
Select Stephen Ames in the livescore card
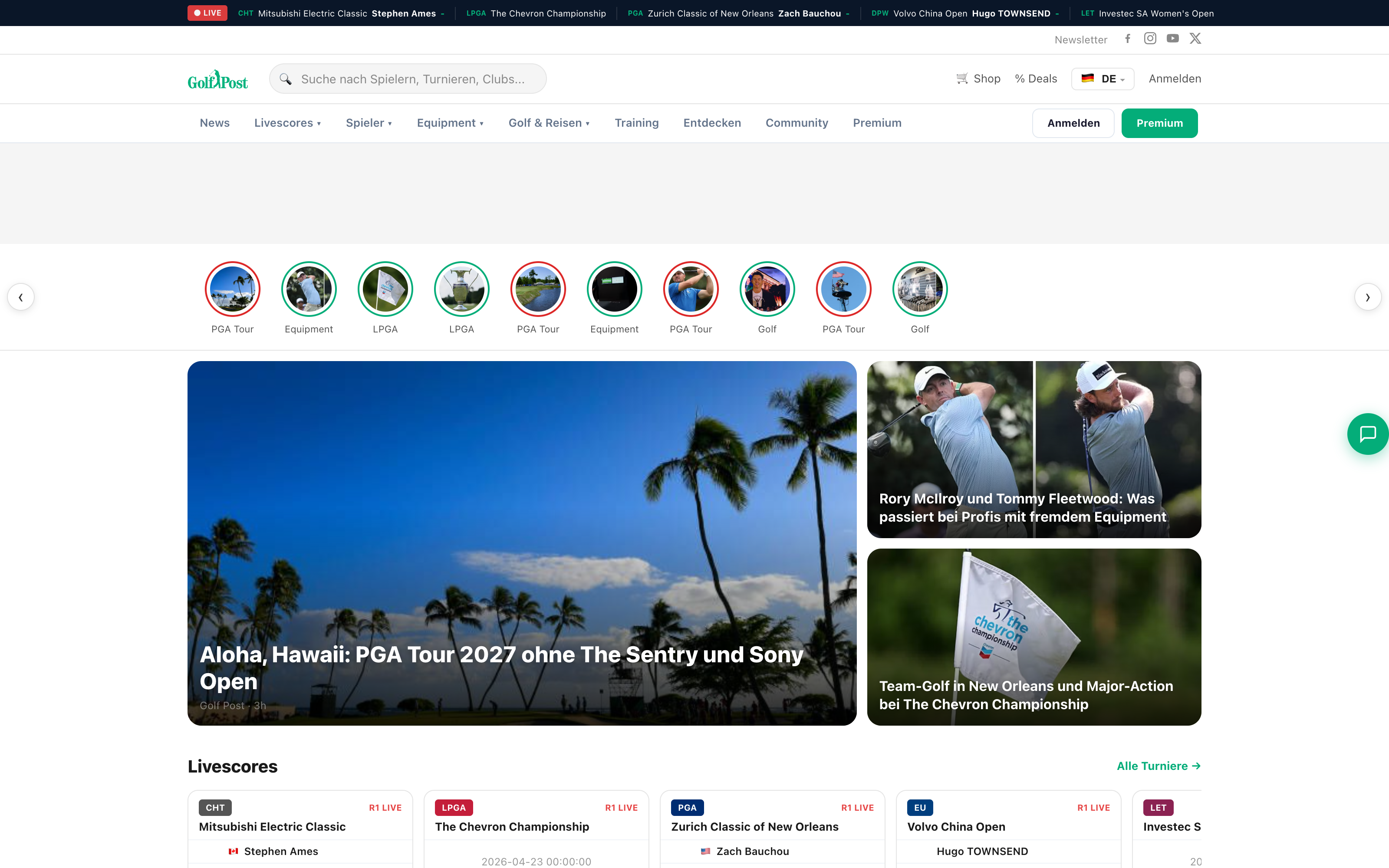point(281,852)
